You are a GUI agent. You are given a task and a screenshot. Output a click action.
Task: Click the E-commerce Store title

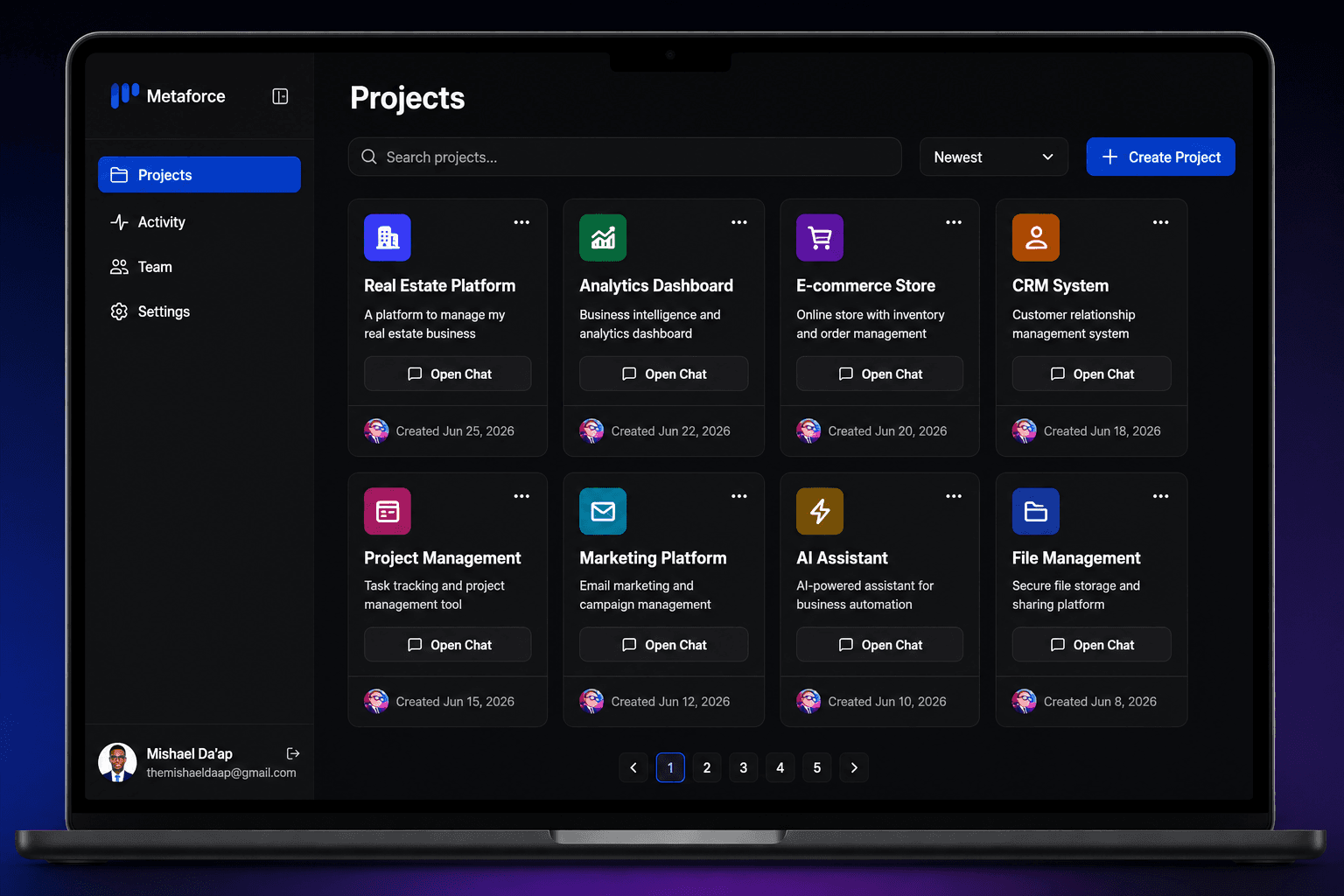pyautogui.click(x=866, y=286)
